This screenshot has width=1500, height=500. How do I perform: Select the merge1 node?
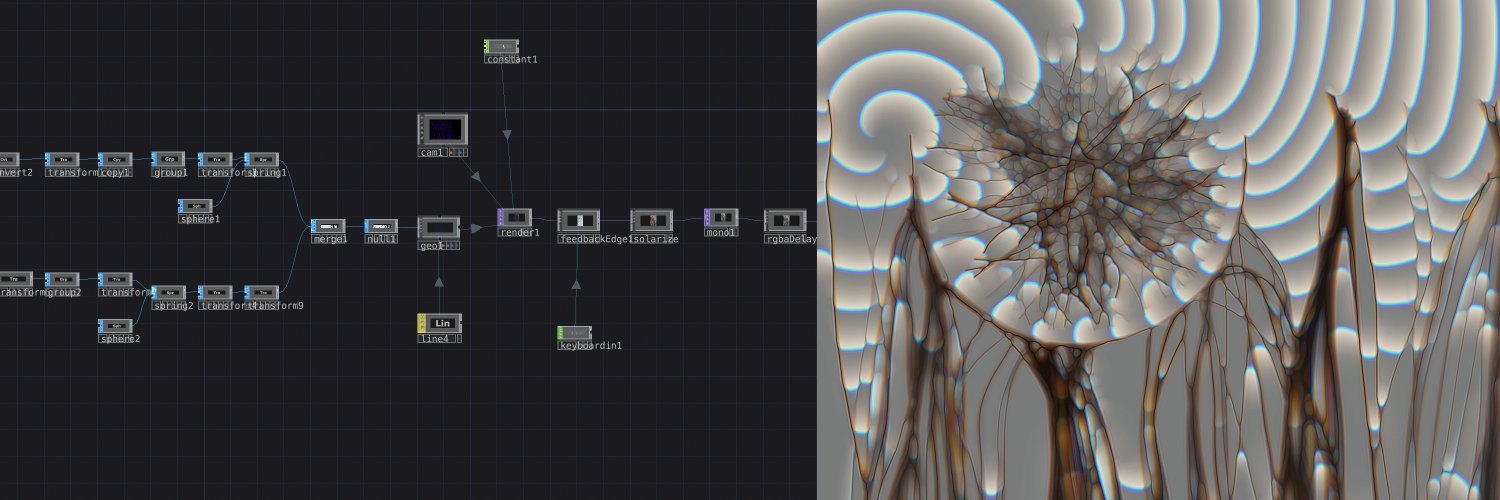pos(328,226)
